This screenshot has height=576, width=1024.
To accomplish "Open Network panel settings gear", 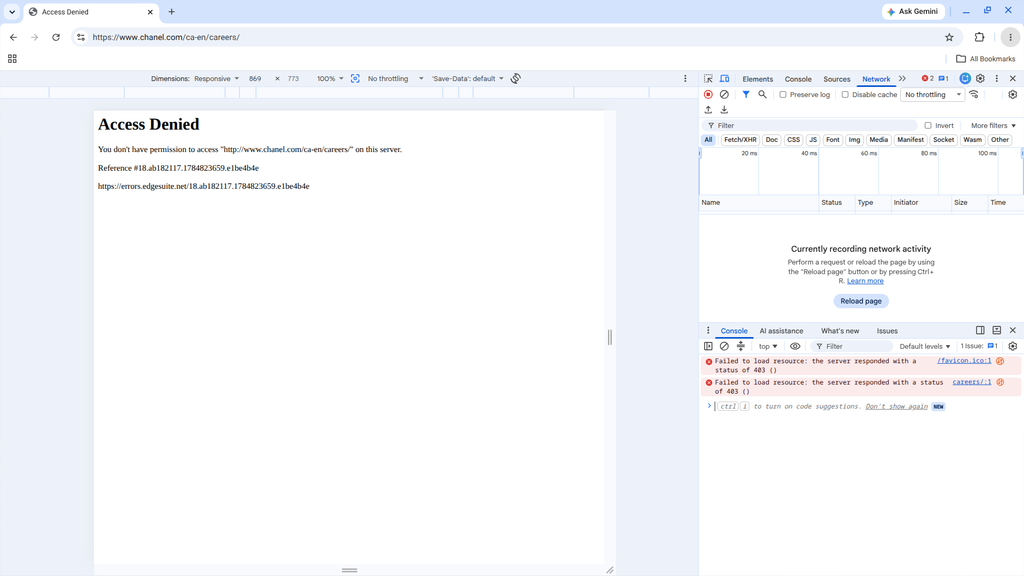I will [x=1012, y=95].
